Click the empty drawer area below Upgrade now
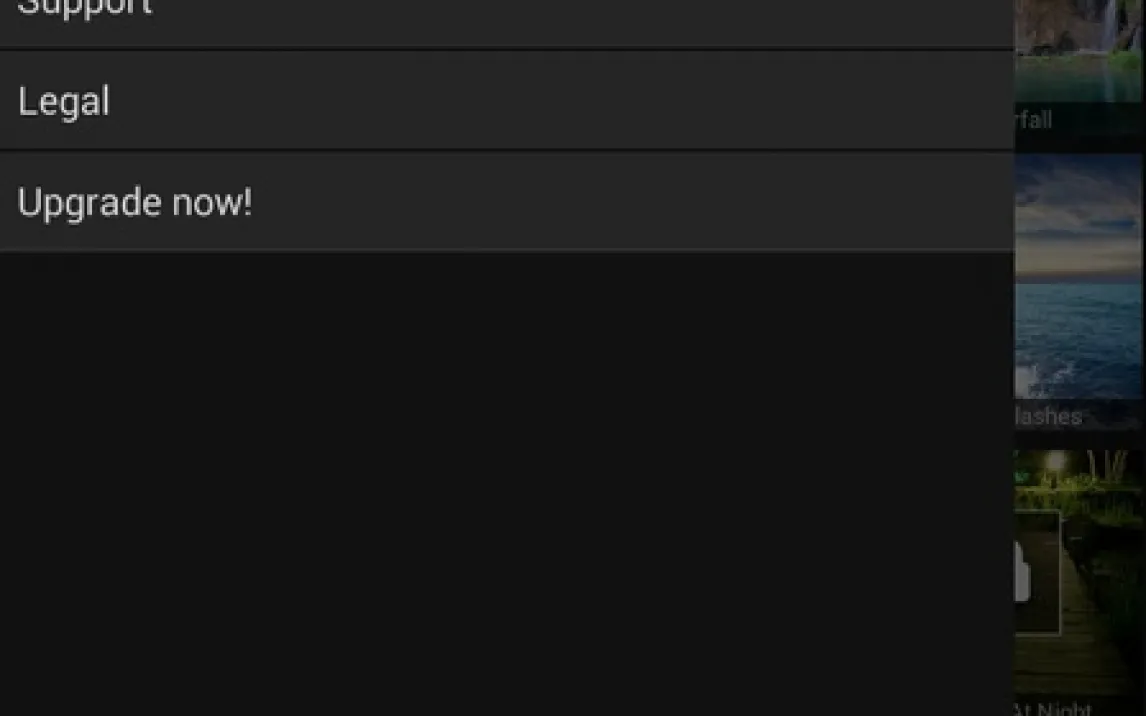 tap(500, 480)
